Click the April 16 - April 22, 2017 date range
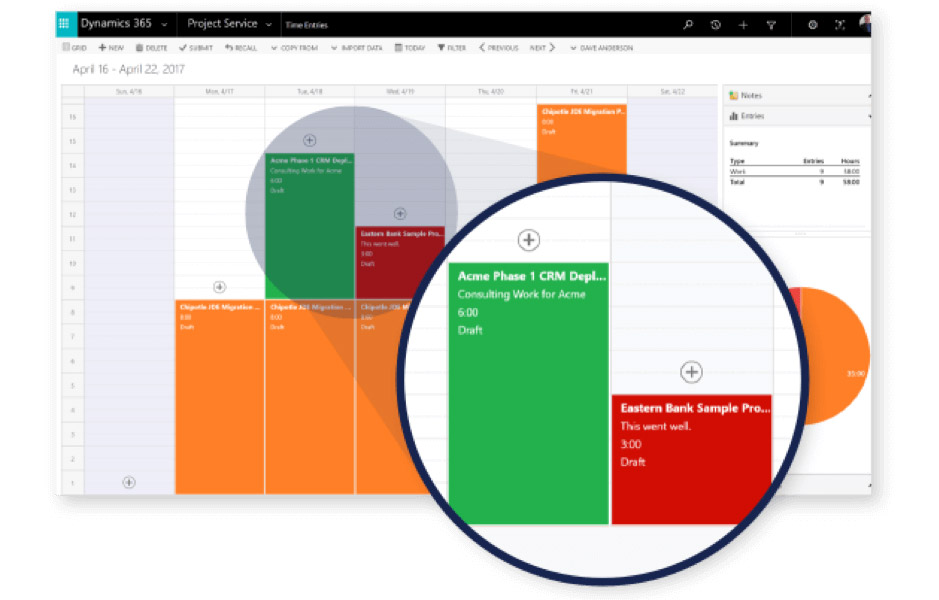This screenshot has height=600, width=939. pyautogui.click(x=129, y=69)
